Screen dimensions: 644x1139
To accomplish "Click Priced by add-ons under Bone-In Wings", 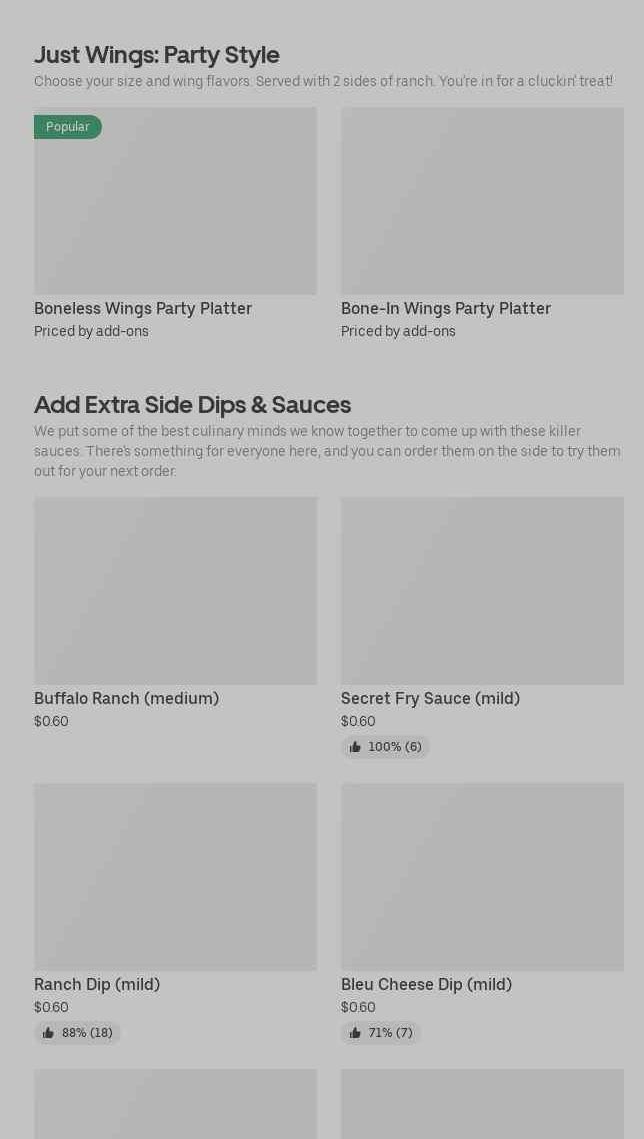I will pyautogui.click(x=398, y=332).
